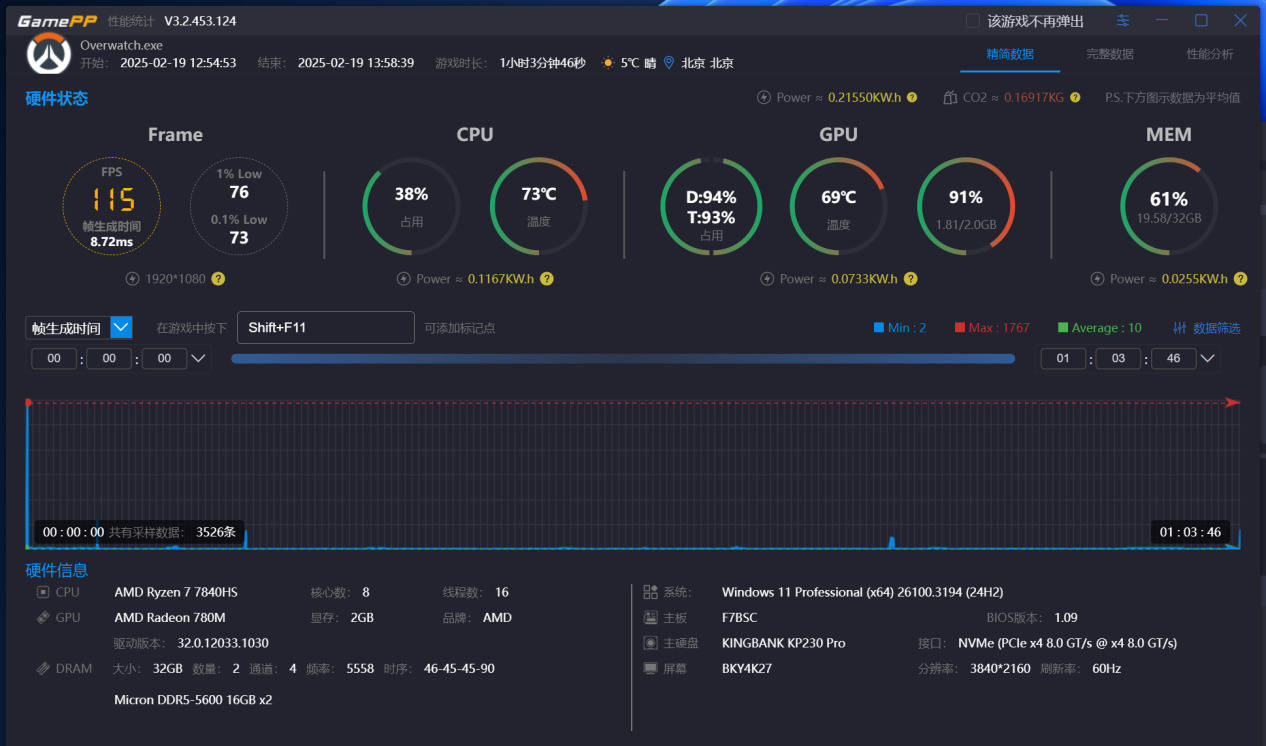Click help icon beside GPU Power 0.0733KW.h
1266x746 pixels.
910,279
